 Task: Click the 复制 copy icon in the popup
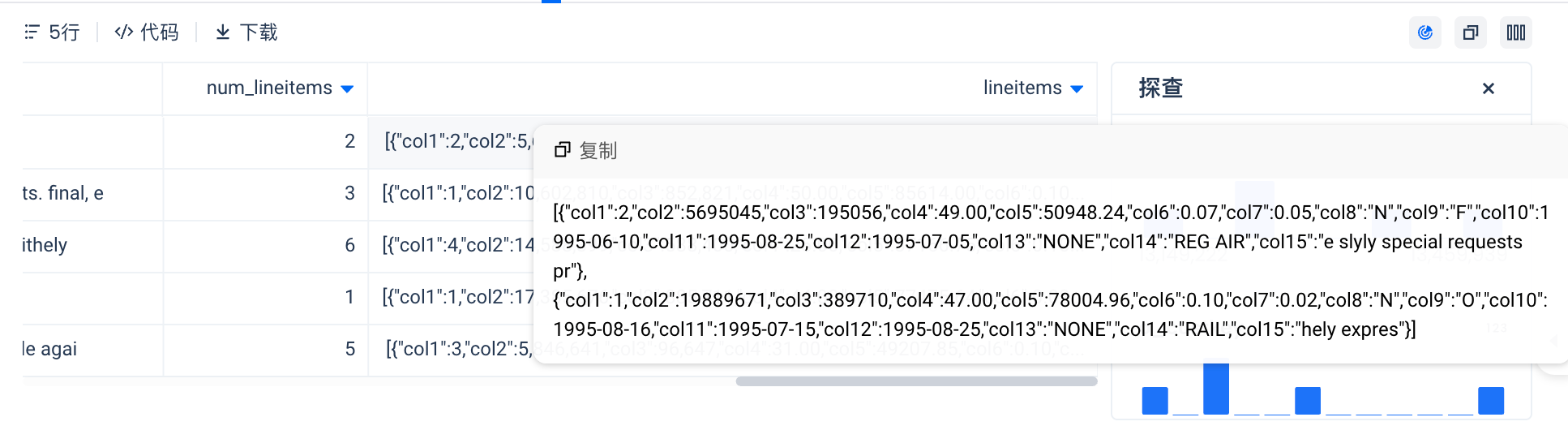pos(563,150)
